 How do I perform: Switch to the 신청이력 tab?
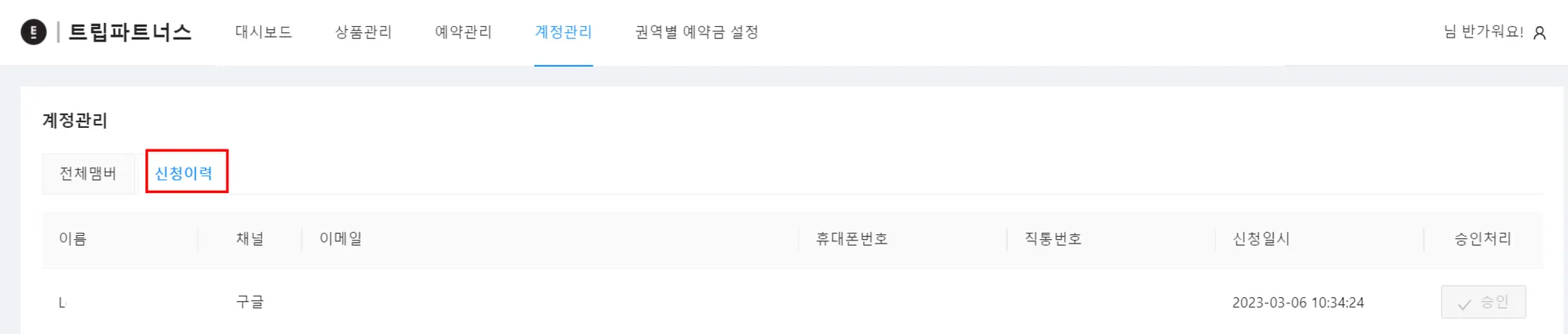click(184, 174)
